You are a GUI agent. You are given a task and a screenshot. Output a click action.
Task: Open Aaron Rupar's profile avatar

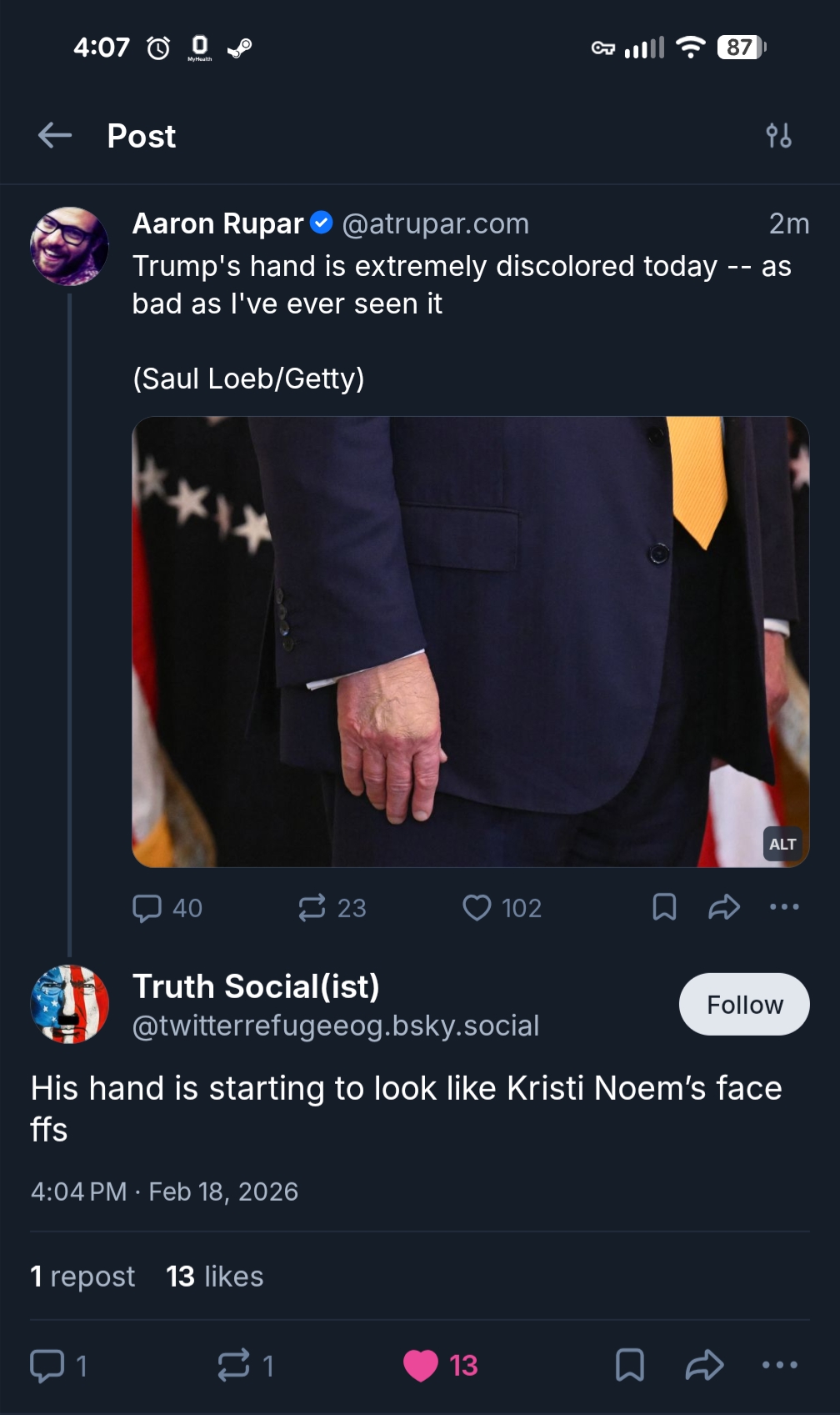[69, 247]
